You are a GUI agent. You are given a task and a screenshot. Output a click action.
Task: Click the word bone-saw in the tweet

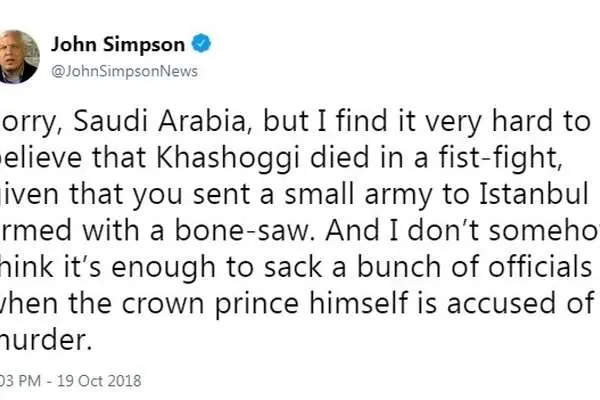click(x=245, y=230)
